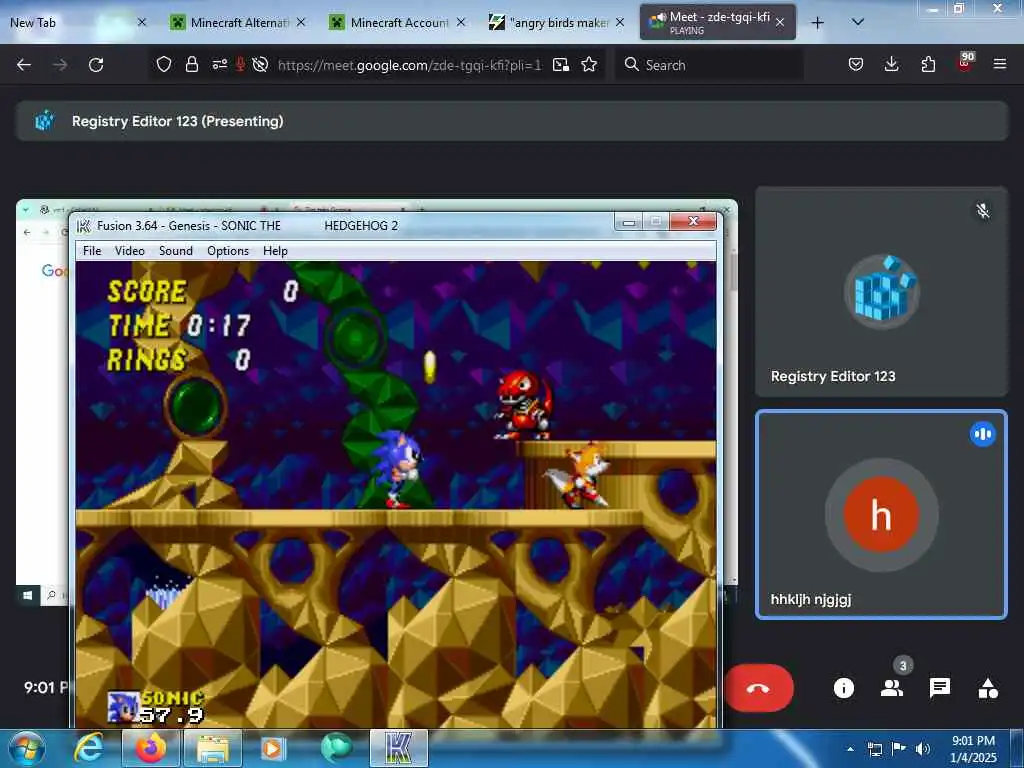The height and width of the screenshot is (768, 1024).
Task: Click the blocked autoplay icon in address bar
Action: click(260, 64)
